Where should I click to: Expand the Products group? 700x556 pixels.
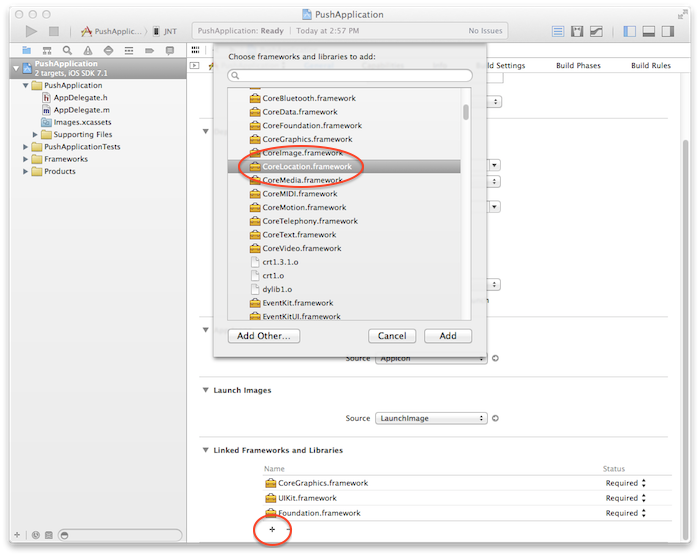[25, 171]
